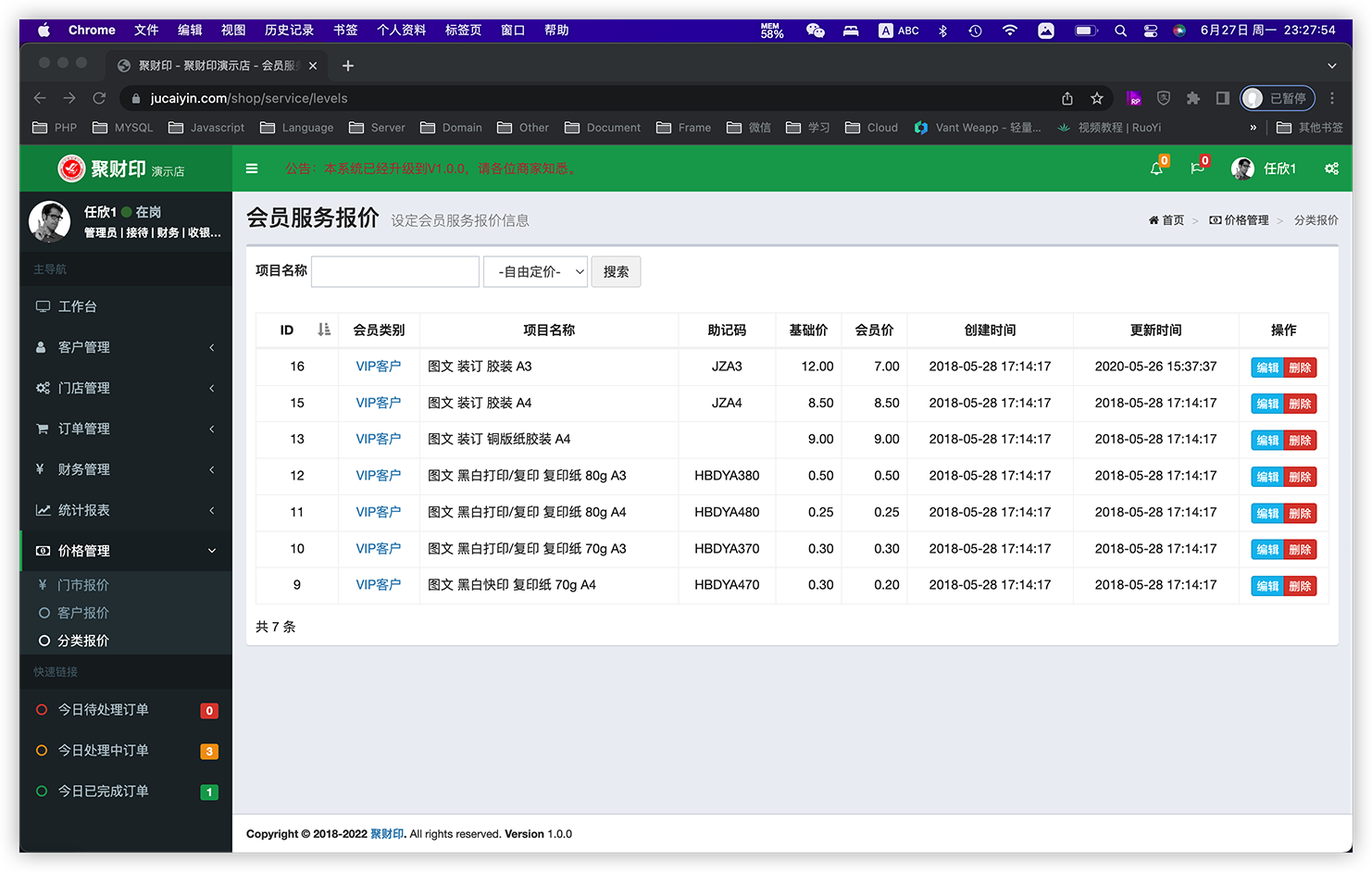Click 编辑 for item ID 11
The width and height of the screenshot is (1372, 872).
tap(1267, 514)
